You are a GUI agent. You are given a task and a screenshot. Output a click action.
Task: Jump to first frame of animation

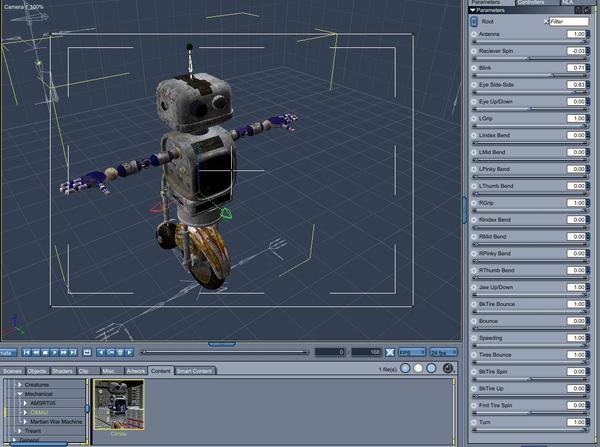tap(26, 352)
